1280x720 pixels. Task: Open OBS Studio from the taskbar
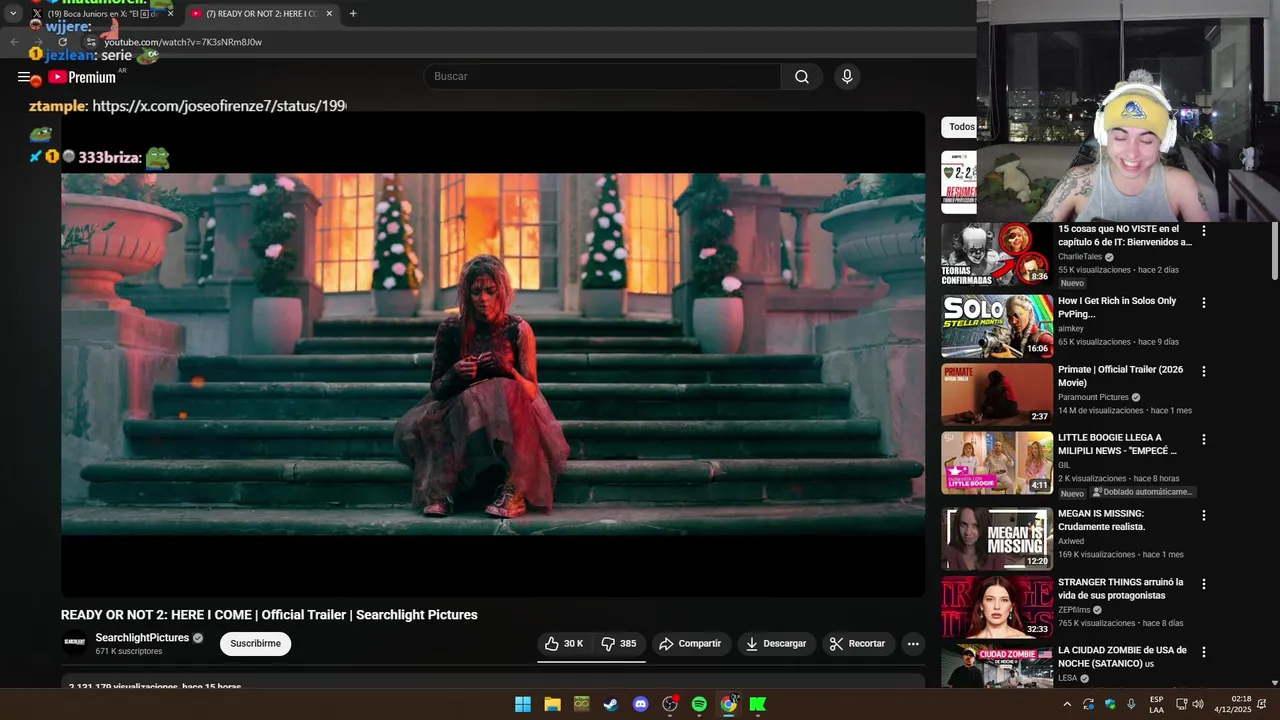coord(670,704)
